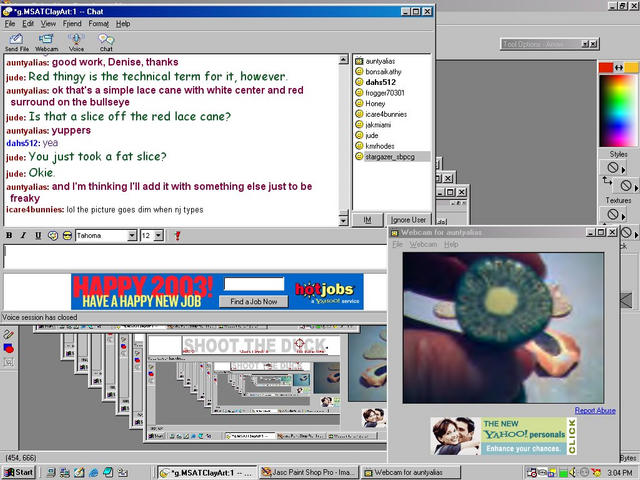Image resolution: width=640 pixels, height=480 pixels.
Task: Click the Send File toolbar icon
Action: coord(16,42)
